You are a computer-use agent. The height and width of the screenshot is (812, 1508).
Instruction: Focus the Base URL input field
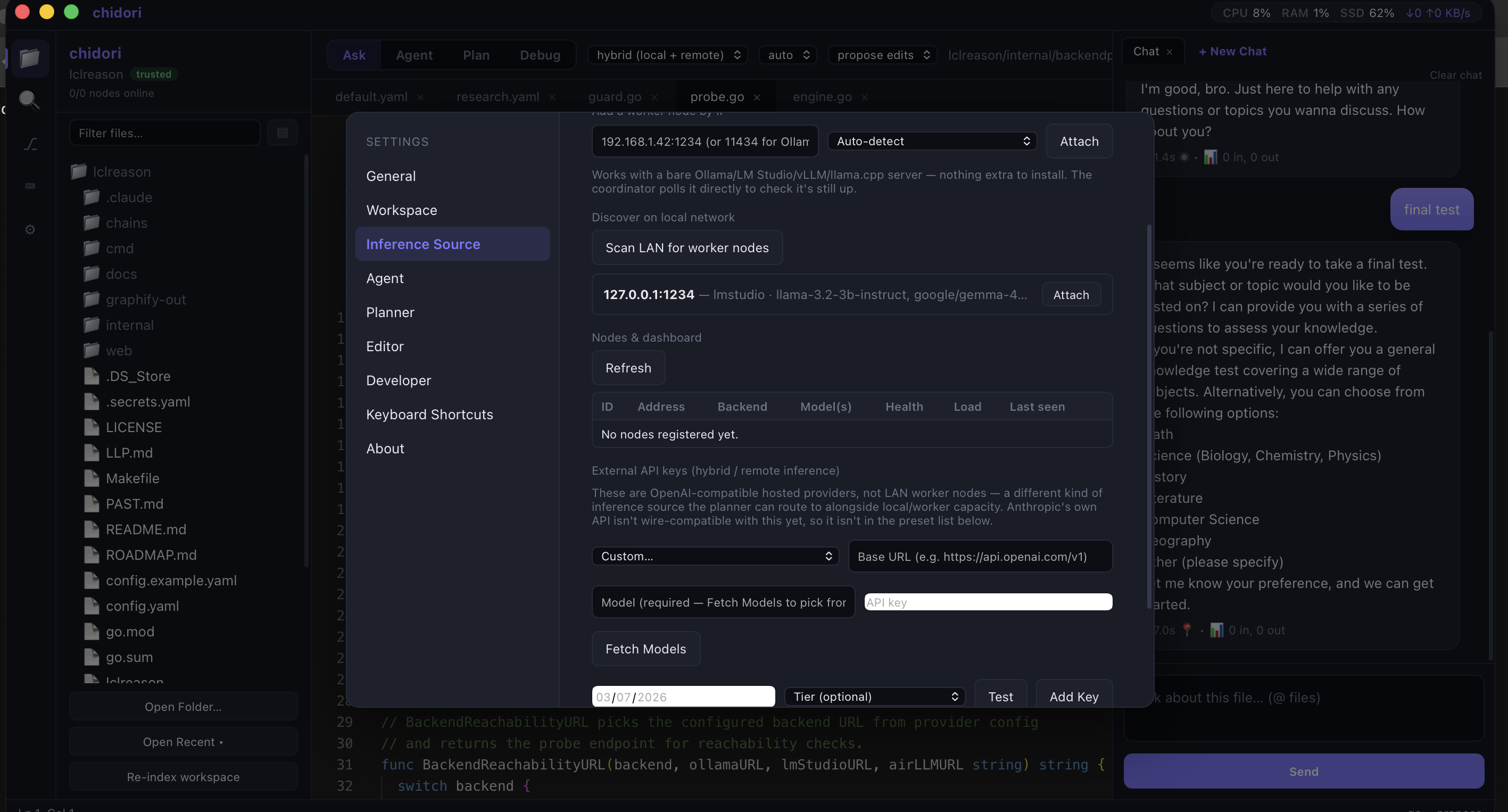[x=980, y=556]
